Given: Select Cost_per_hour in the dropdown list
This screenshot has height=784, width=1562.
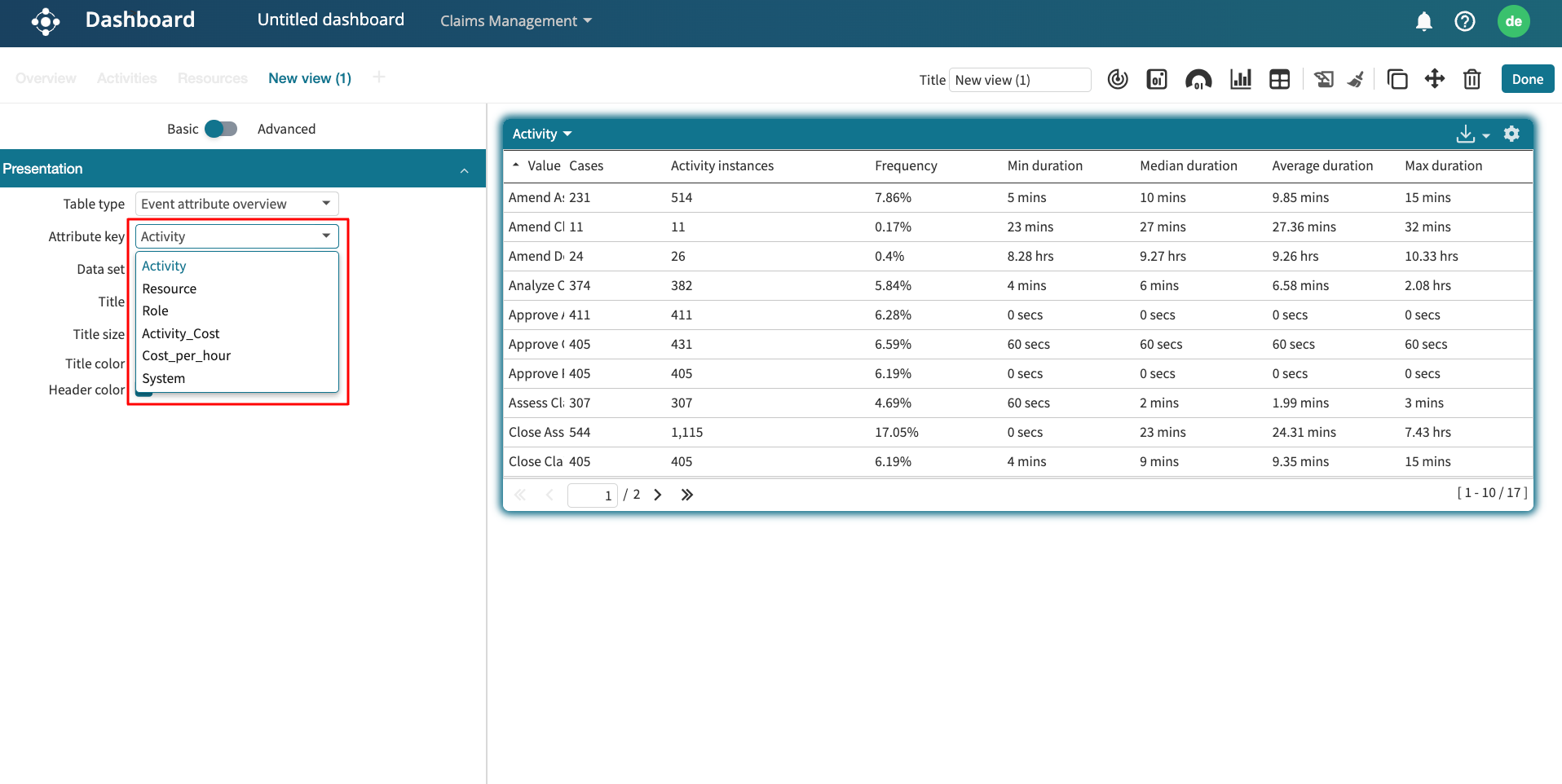Looking at the screenshot, I should pos(186,355).
